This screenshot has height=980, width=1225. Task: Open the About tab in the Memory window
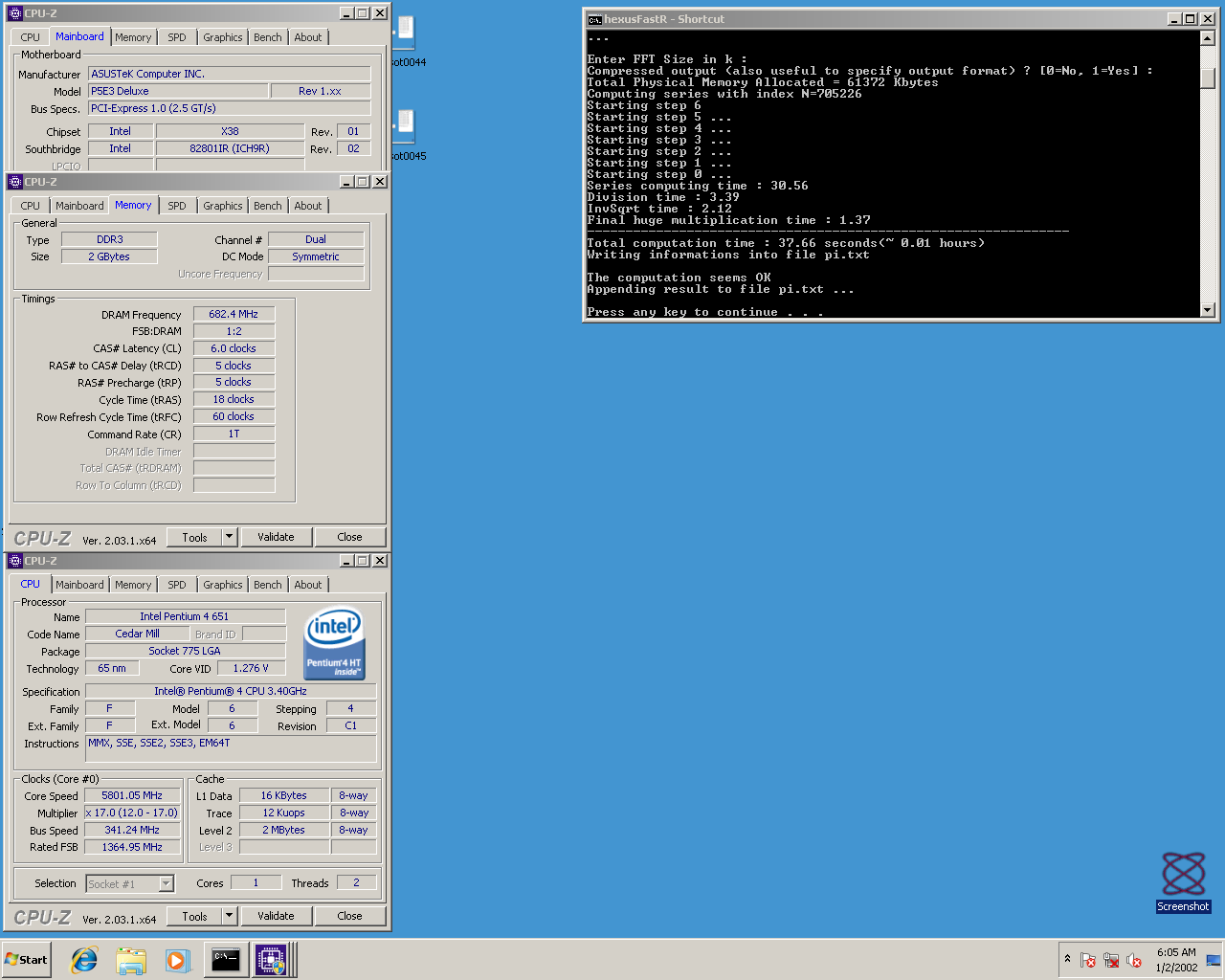[x=308, y=206]
